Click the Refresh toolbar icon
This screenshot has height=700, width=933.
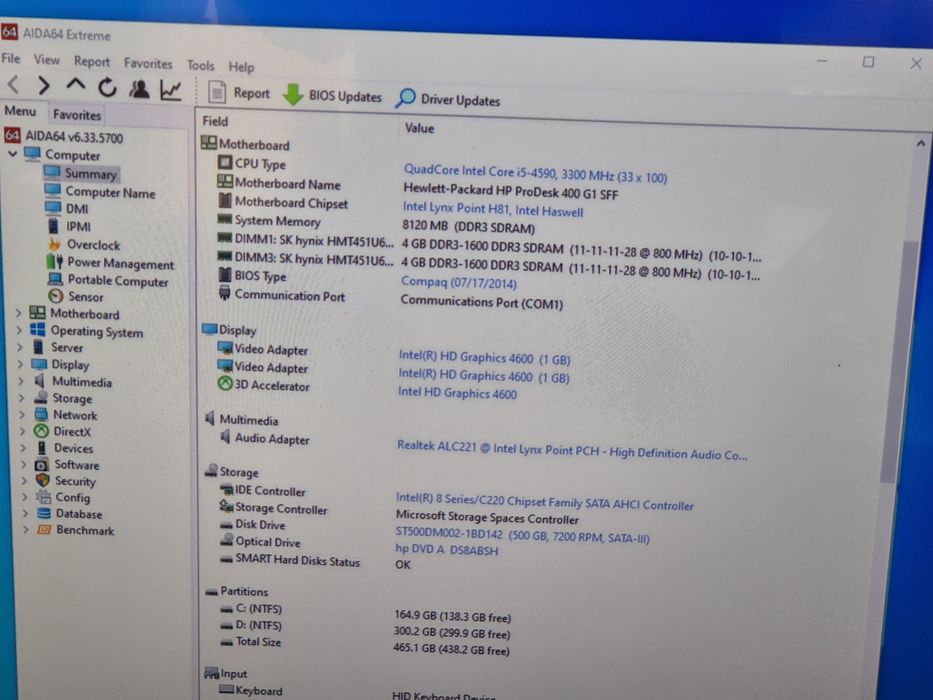[107, 88]
